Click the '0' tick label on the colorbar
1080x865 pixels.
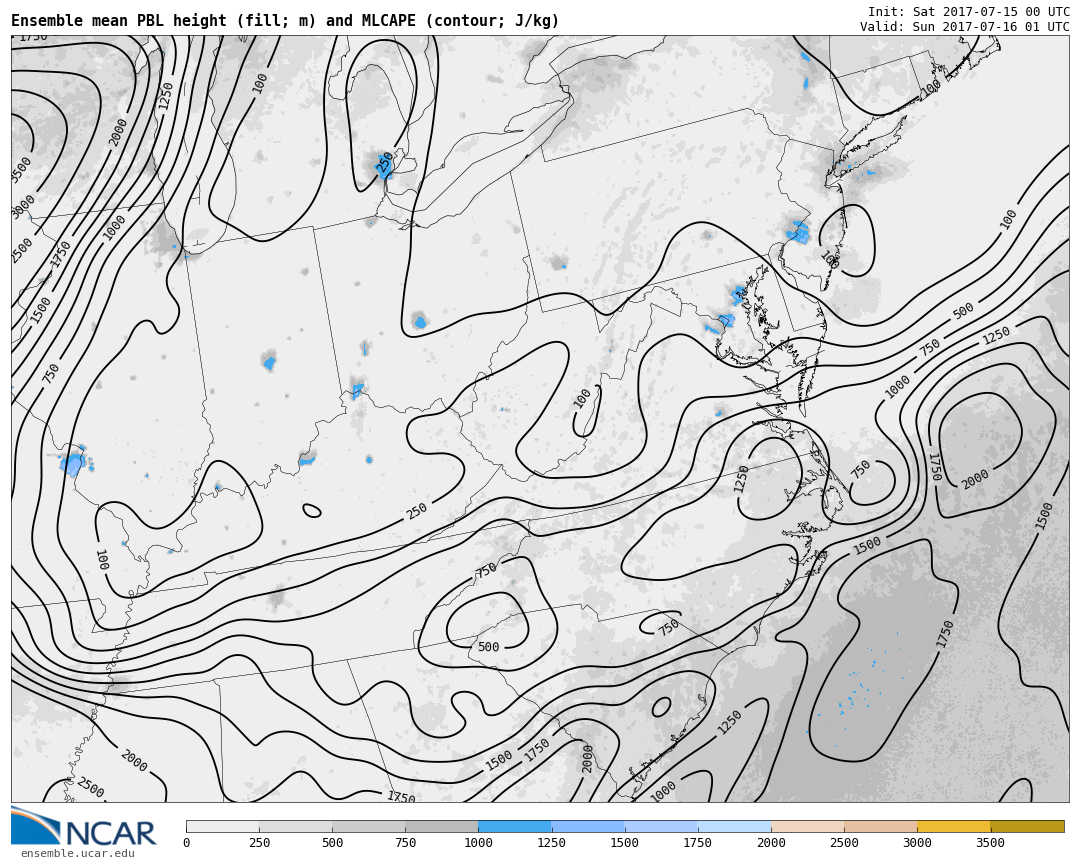pyautogui.click(x=187, y=842)
